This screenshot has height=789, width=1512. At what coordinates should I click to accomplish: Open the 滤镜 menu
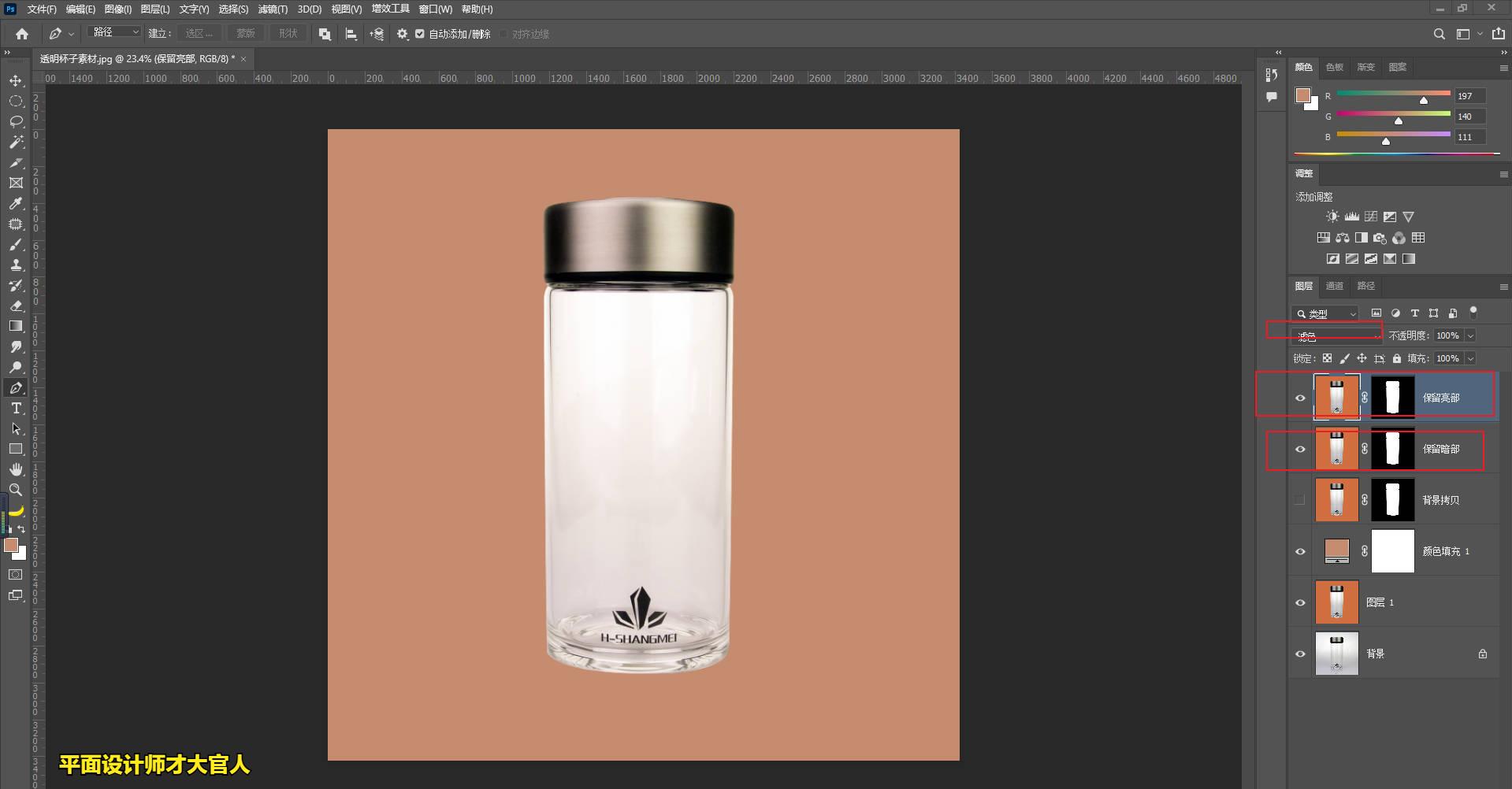tap(272, 9)
